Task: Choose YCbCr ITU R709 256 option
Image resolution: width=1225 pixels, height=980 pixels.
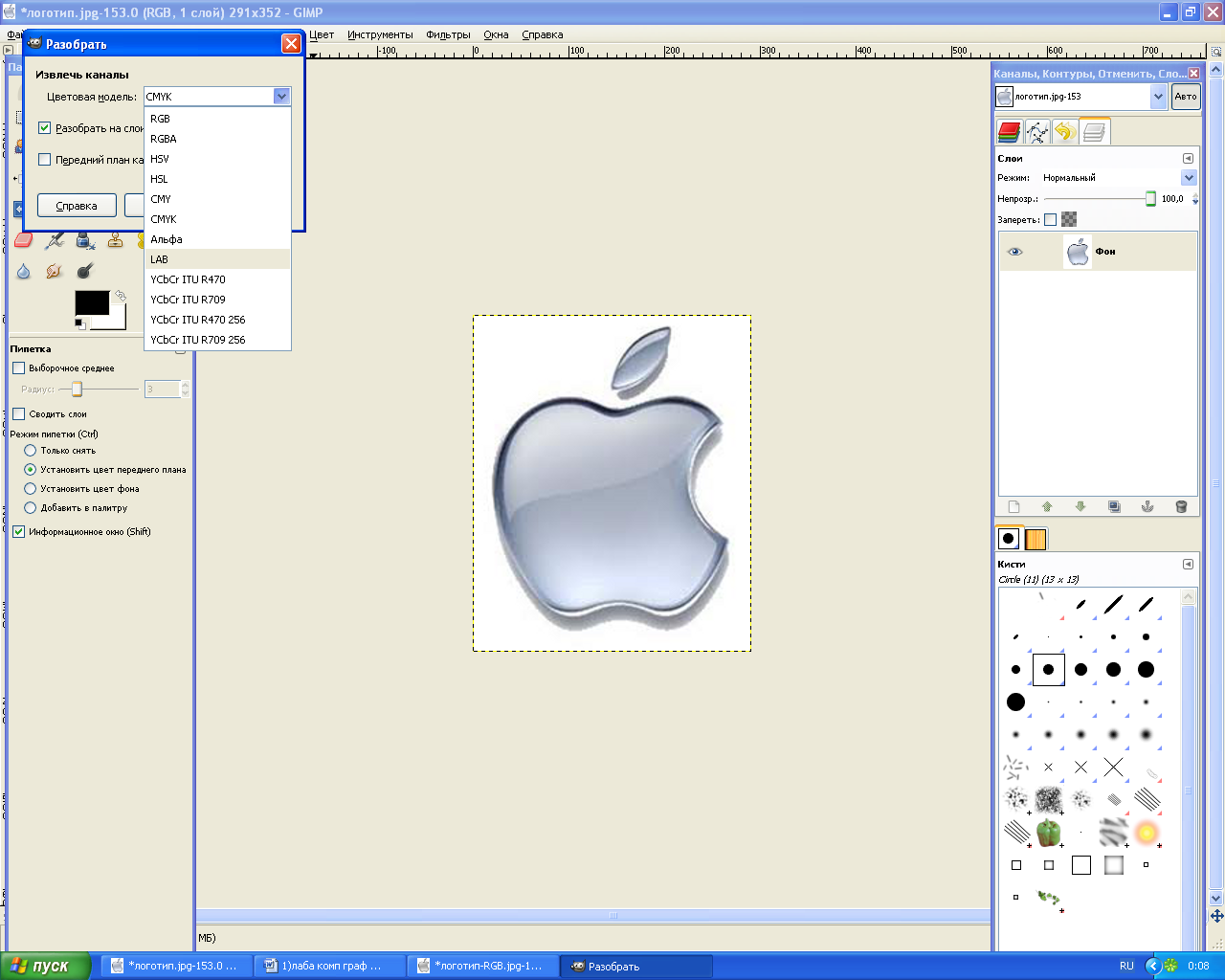Action: 217,340
